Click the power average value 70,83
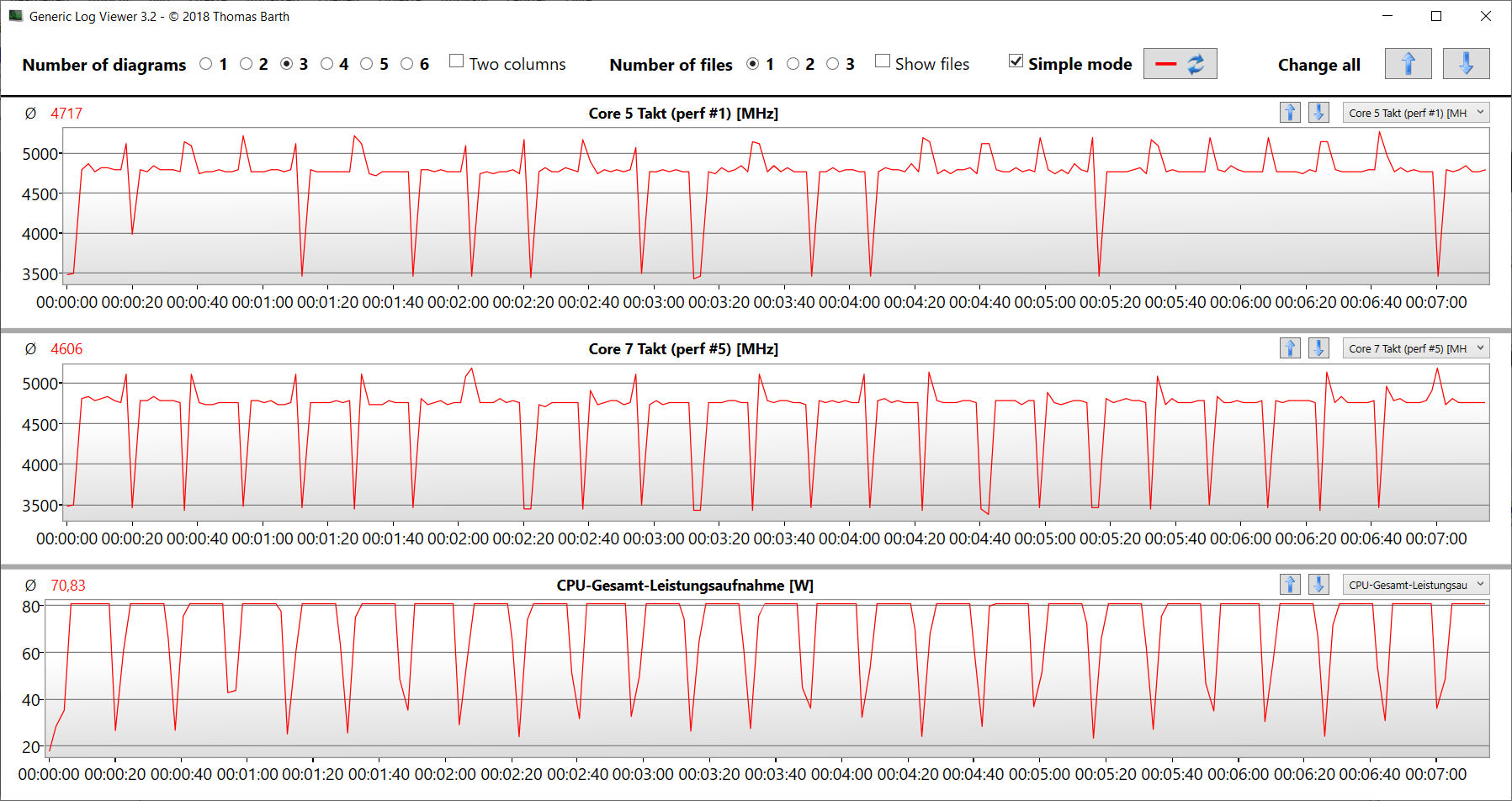 point(68,586)
